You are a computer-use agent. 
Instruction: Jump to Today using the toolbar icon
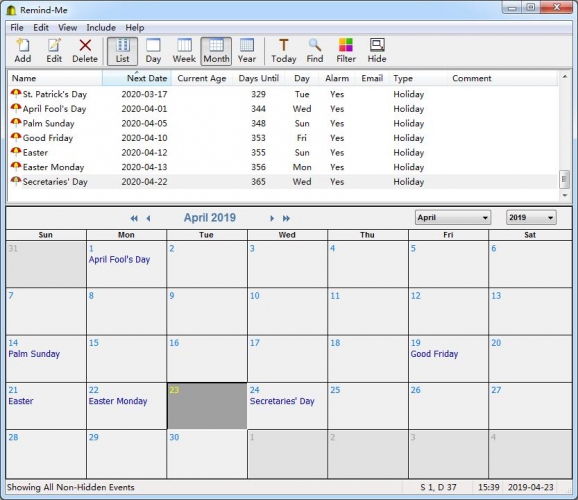(x=283, y=51)
